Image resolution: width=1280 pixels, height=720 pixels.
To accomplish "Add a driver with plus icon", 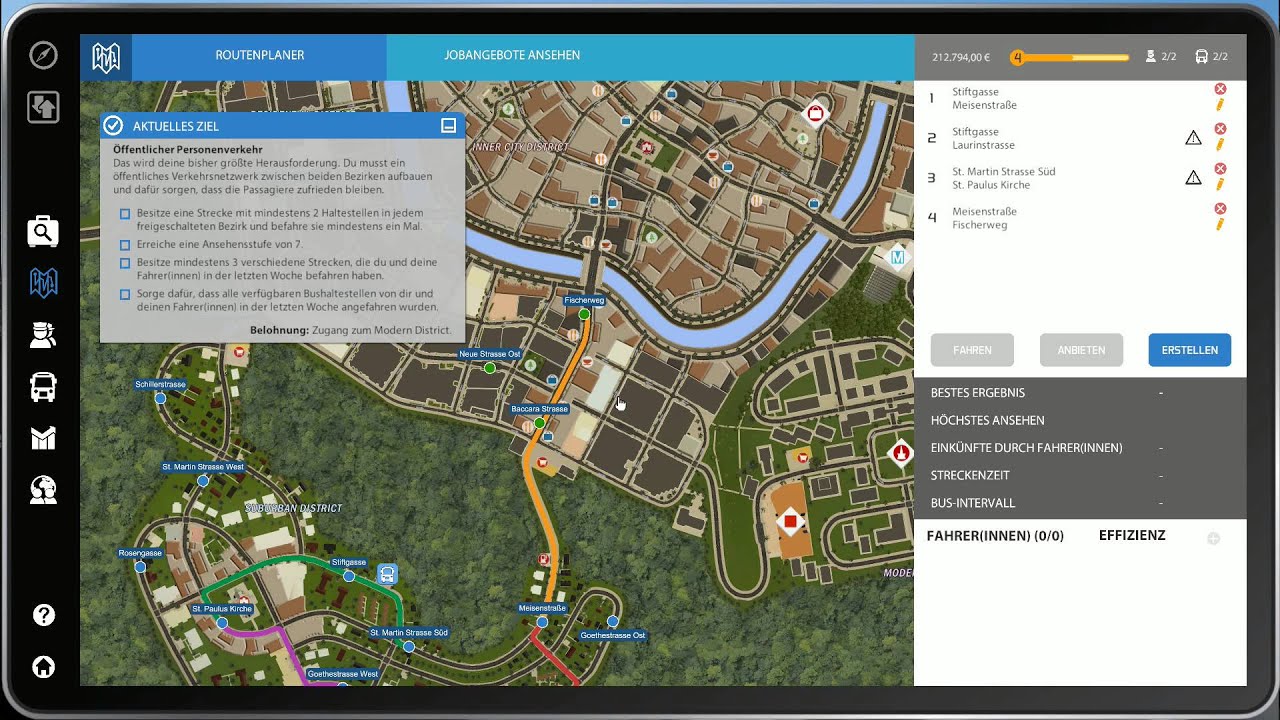I will [1213, 538].
